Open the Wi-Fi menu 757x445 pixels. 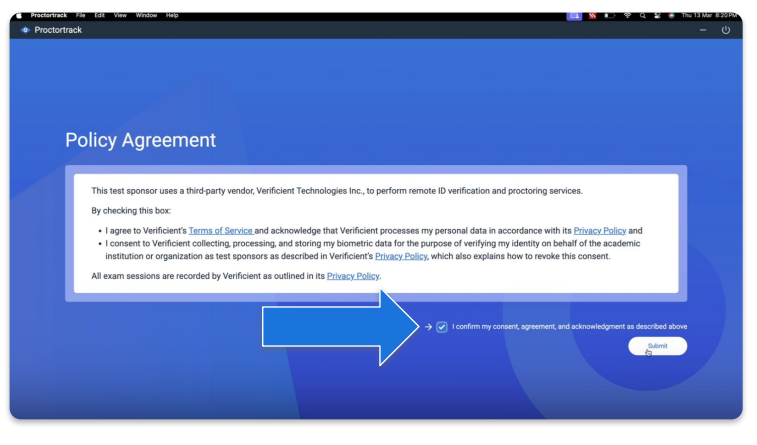tap(627, 15)
